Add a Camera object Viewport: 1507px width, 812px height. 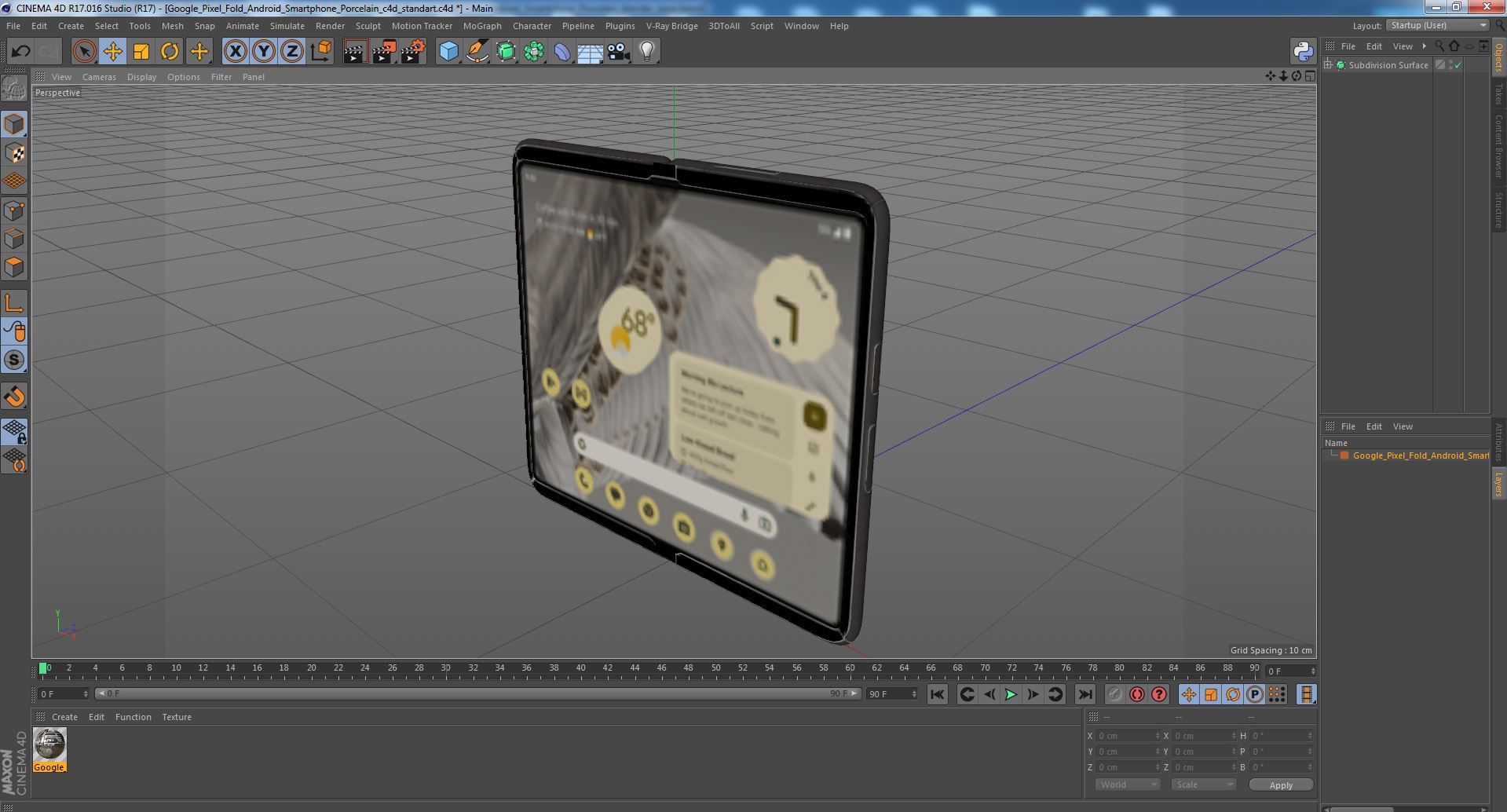(x=619, y=52)
